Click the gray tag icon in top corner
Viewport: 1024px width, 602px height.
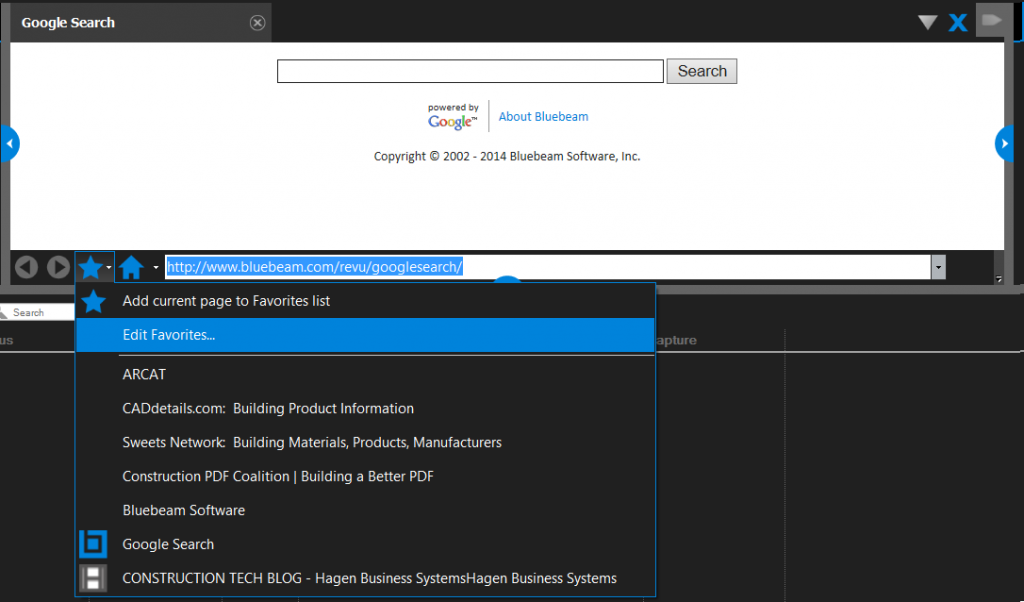pyautogui.click(x=992, y=20)
